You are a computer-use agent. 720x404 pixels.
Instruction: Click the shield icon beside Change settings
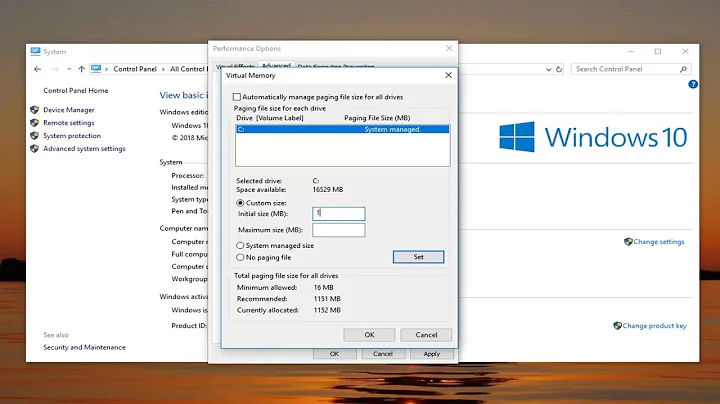click(628, 241)
